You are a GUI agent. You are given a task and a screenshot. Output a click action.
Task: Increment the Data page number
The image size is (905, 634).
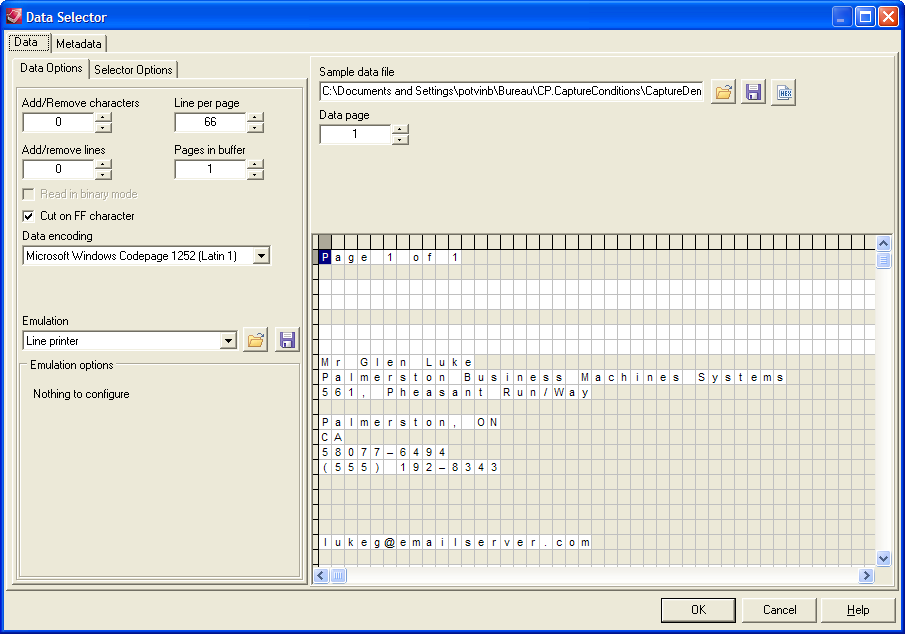pos(400,128)
